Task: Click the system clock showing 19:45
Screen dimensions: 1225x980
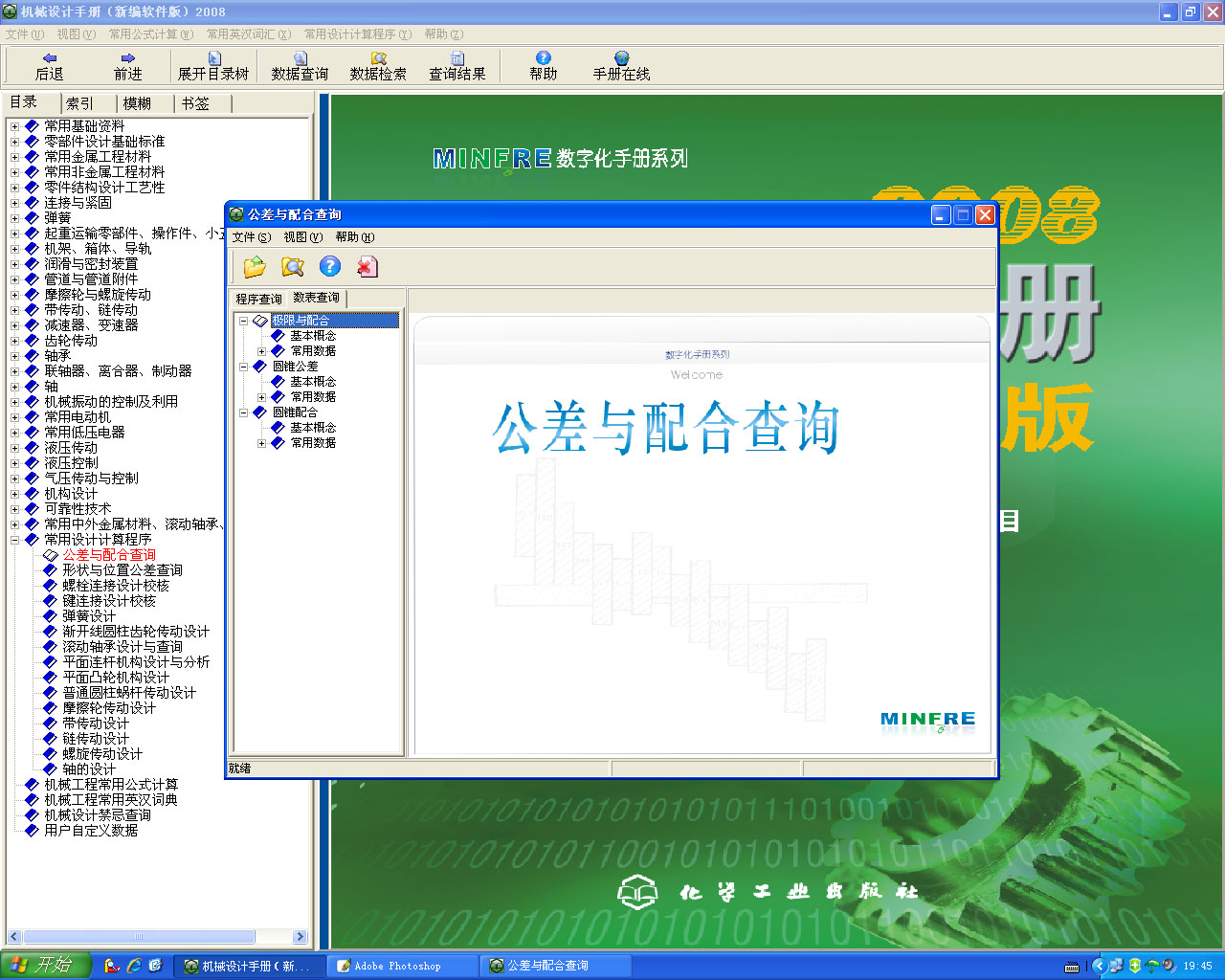Action: pyautogui.click(x=1197, y=967)
